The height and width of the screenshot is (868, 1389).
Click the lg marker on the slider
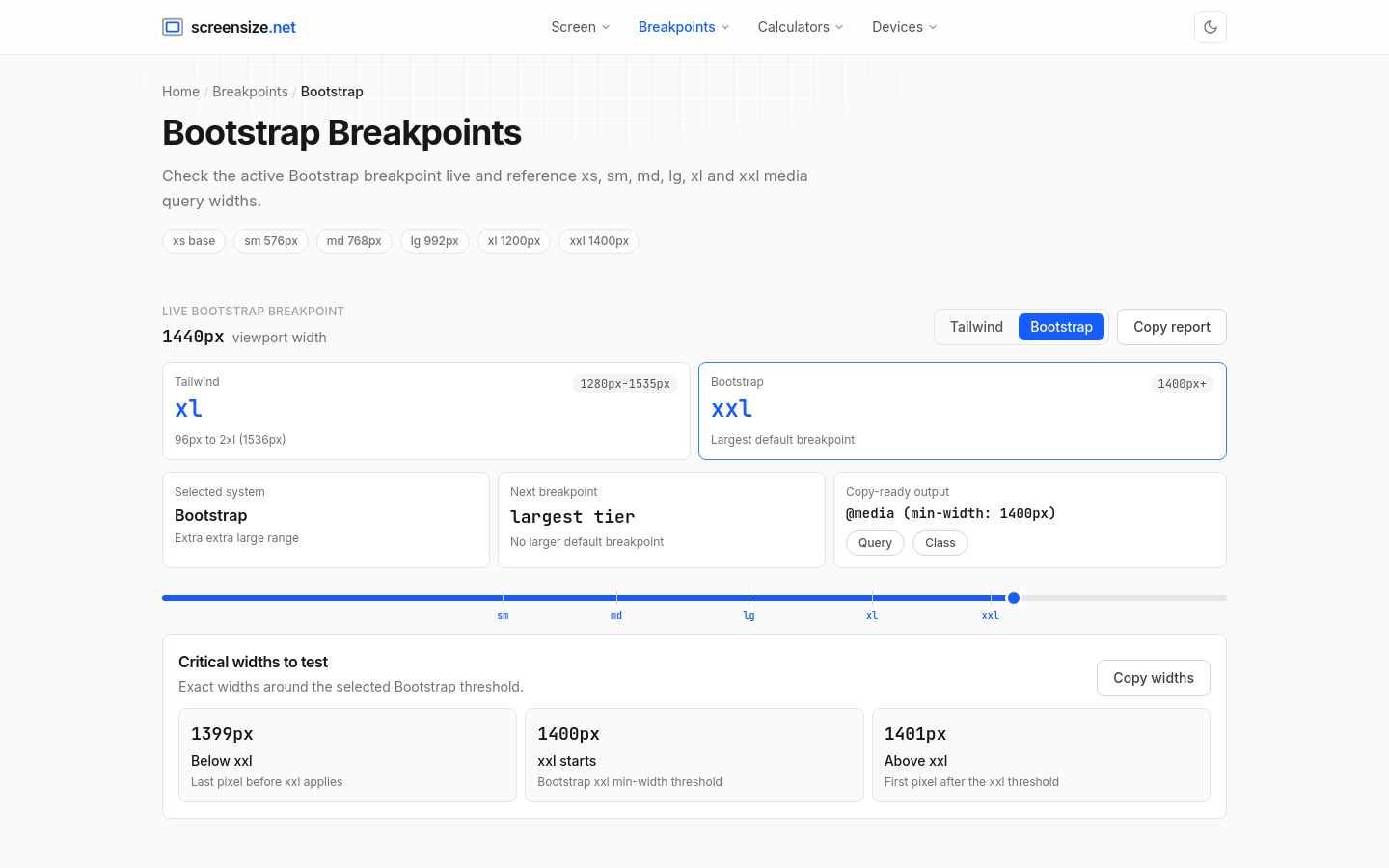point(749,615)
